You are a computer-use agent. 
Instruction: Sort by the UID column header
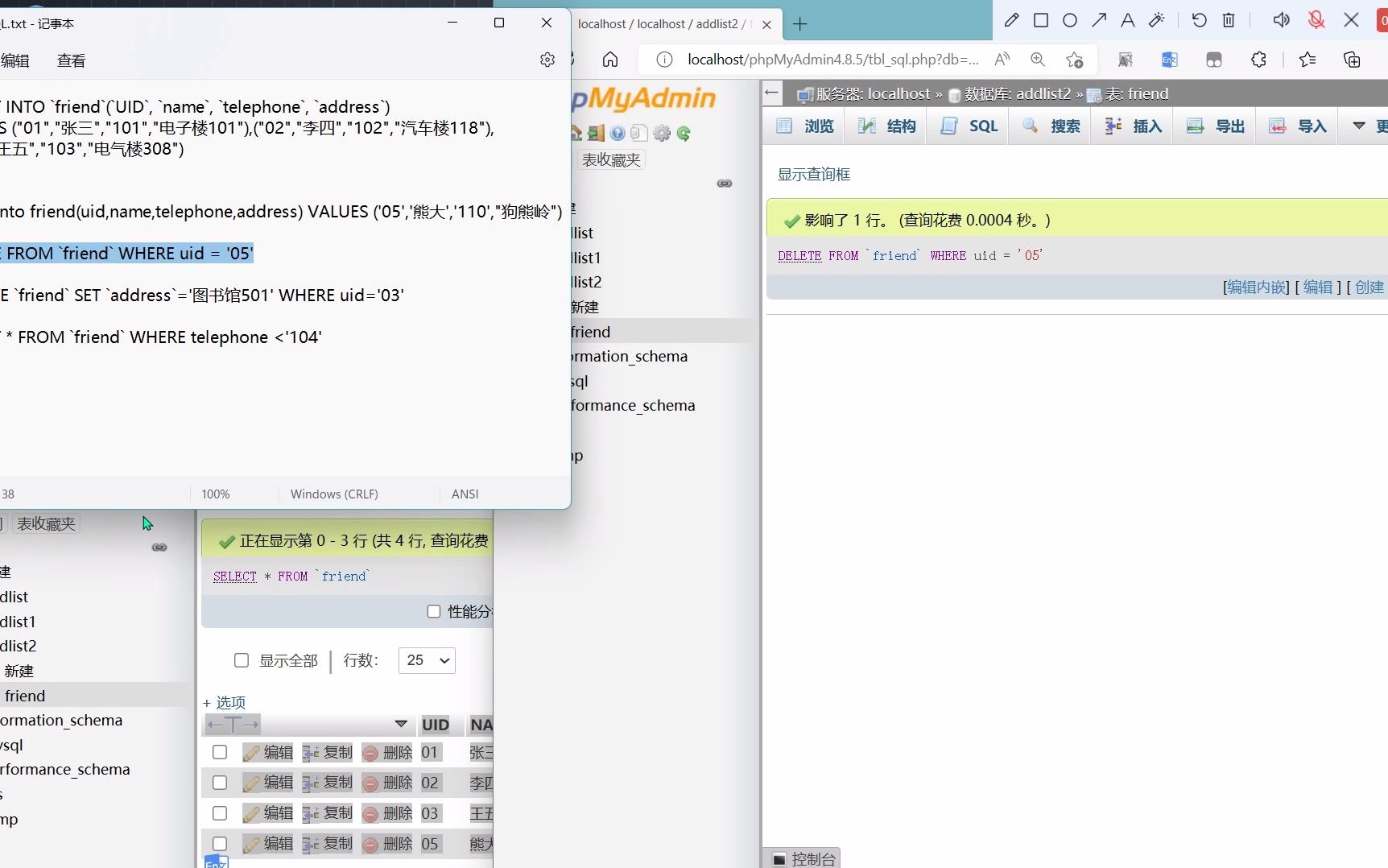pyautogui.click(x=436, y=725)
